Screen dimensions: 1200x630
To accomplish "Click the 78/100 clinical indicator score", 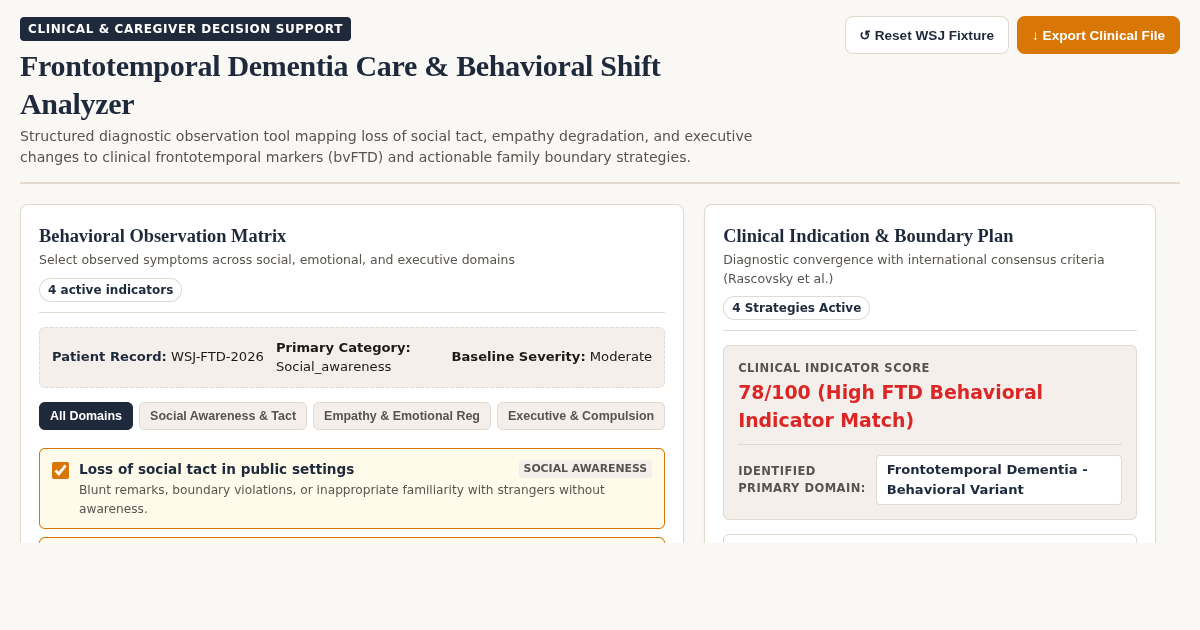I will tap(890, 406).
